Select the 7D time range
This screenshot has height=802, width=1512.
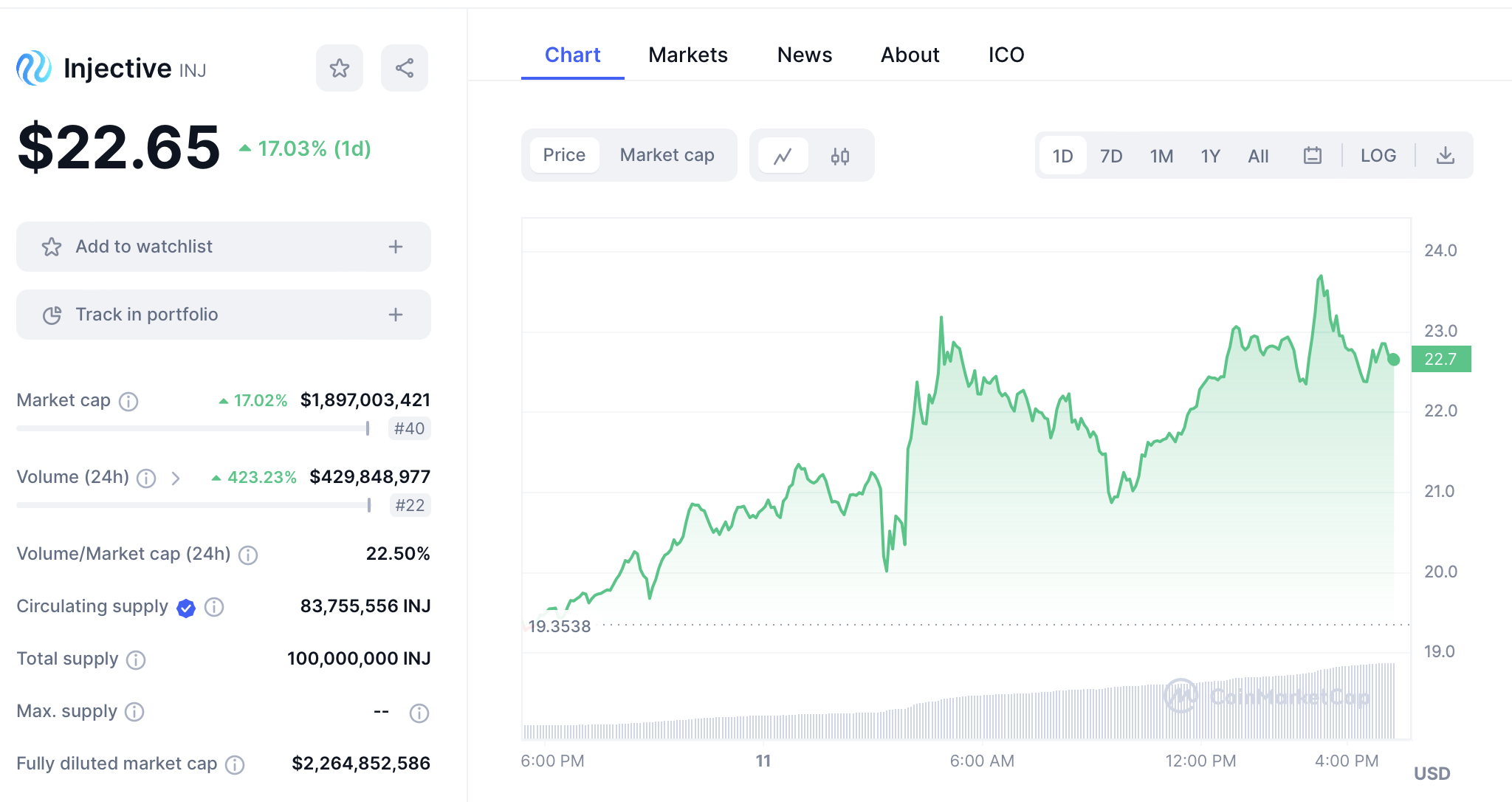coord(1110,156)
